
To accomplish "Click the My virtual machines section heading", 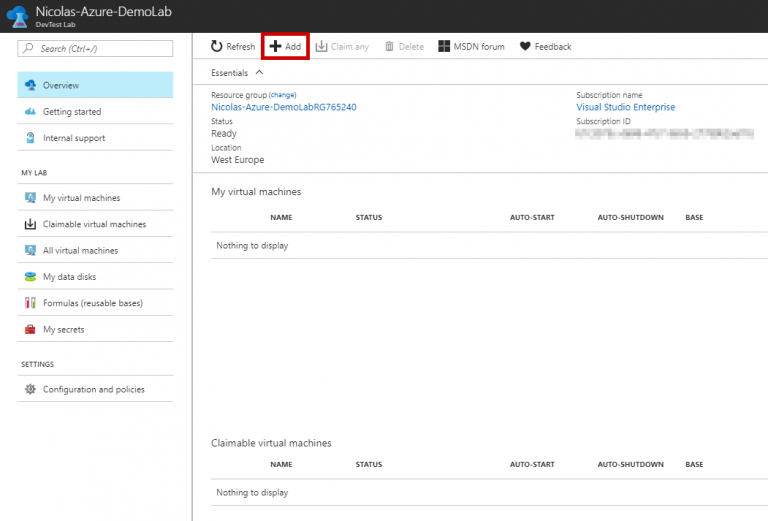I will 256,191.
